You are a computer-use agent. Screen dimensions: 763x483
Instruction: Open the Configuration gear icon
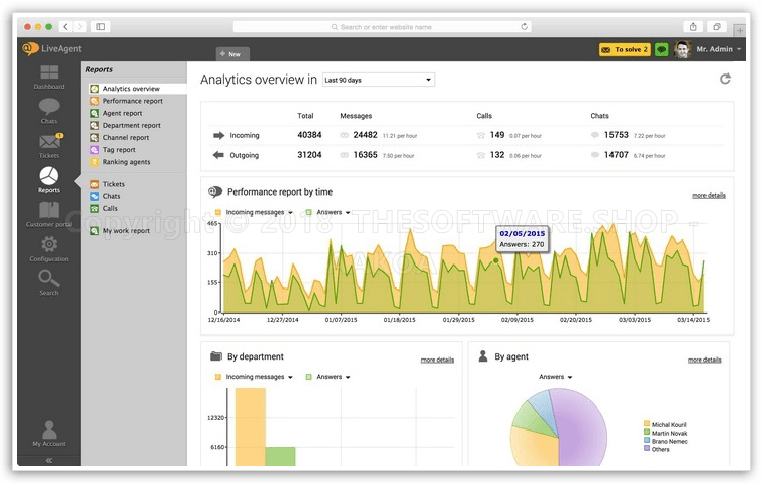point(48,246)
